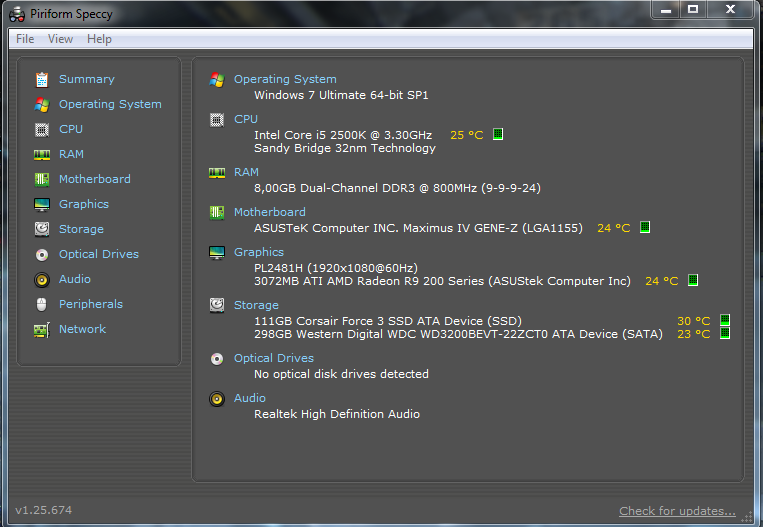Click the monitor icon beside Graphics heading in main panel

pyautogui.click(x=217, y=253)
